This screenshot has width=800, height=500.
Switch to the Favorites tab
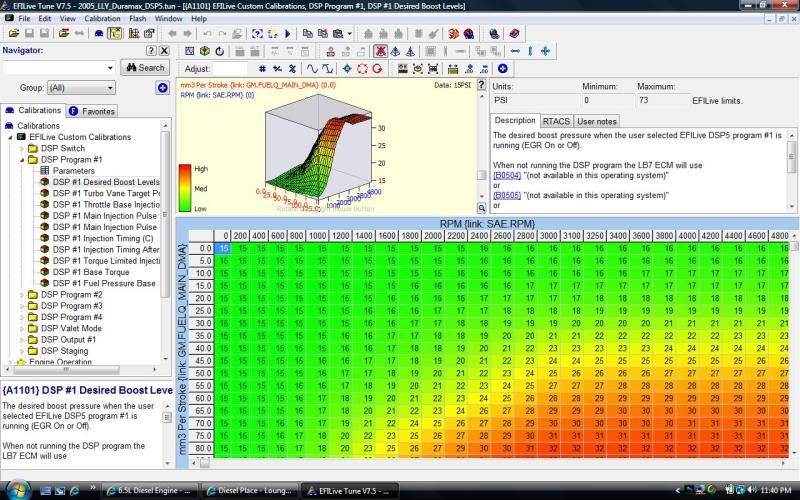pyautogui.click(x=92, y=111)
